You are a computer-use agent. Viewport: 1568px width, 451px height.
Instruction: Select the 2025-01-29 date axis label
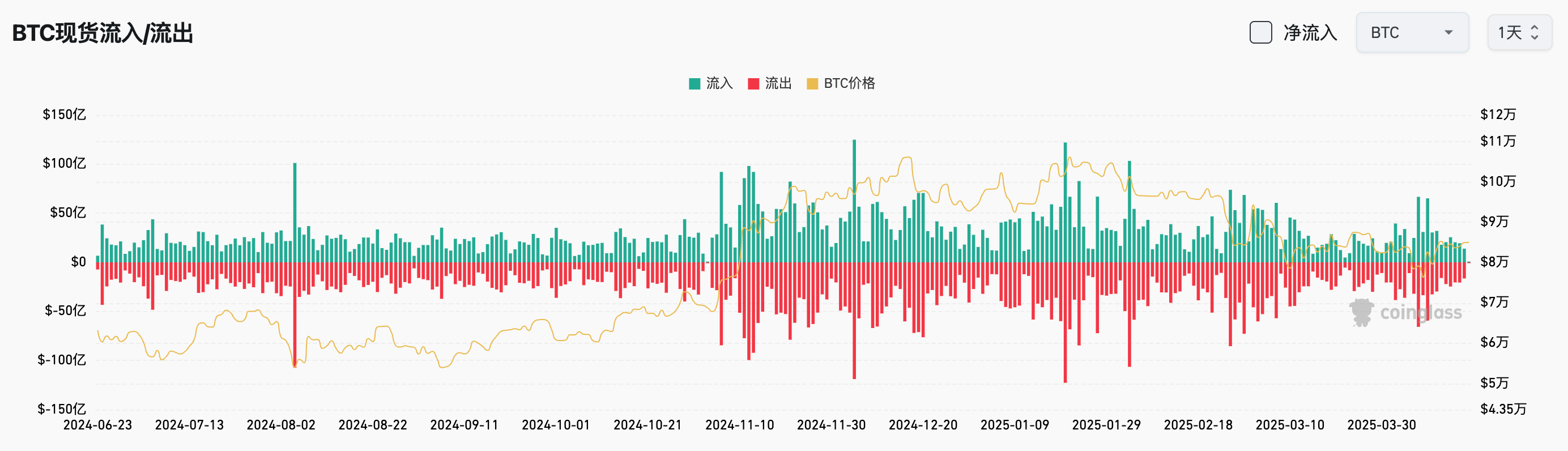pos(1106,425)
